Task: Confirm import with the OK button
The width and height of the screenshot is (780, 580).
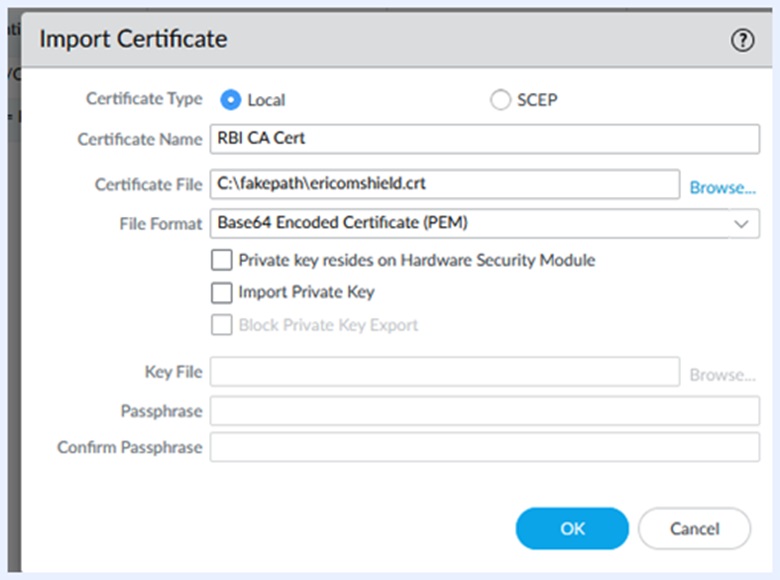Action: (x=572, y=529)
